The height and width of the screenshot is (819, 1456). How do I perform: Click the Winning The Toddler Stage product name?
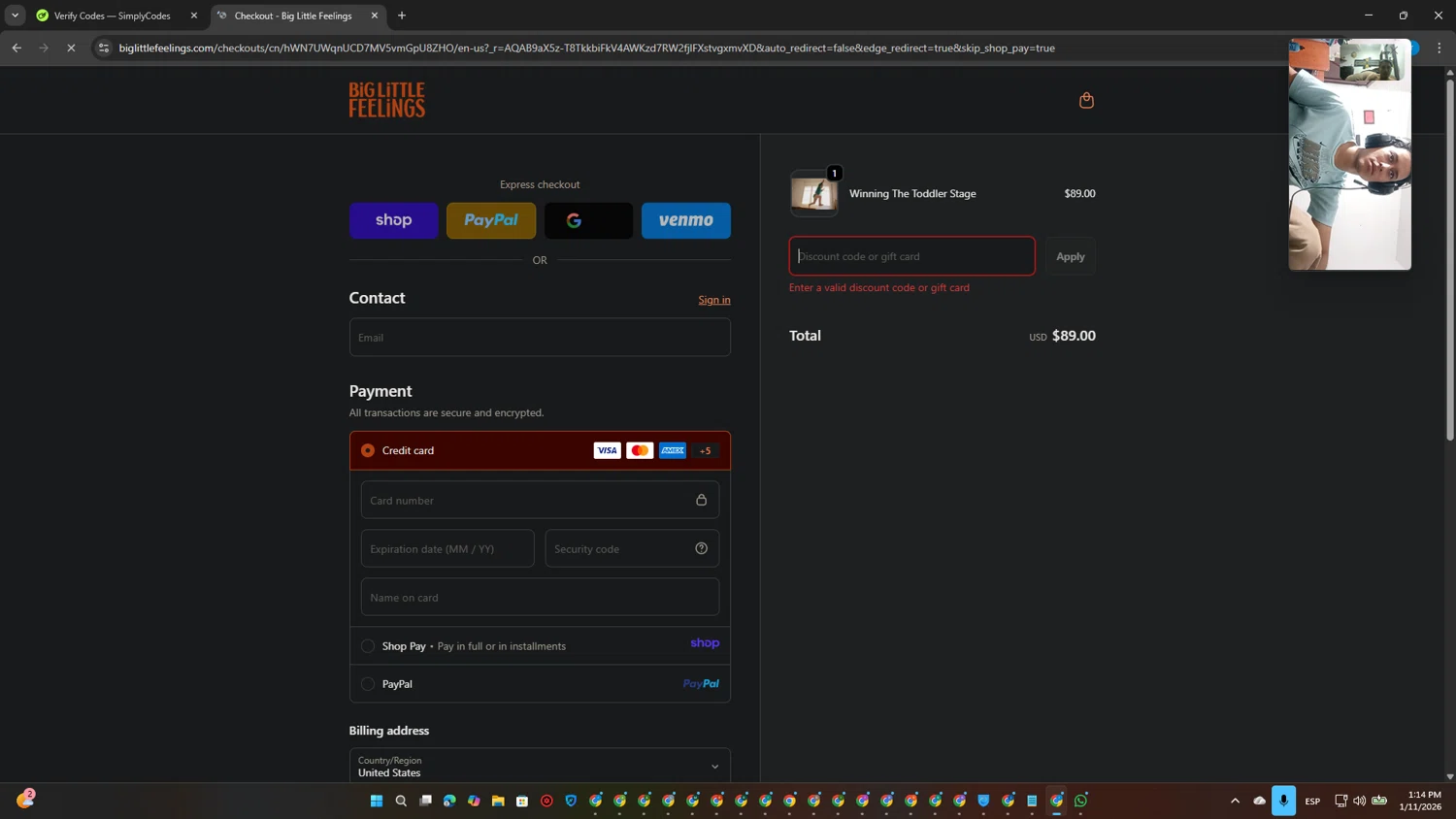(912, 193)
